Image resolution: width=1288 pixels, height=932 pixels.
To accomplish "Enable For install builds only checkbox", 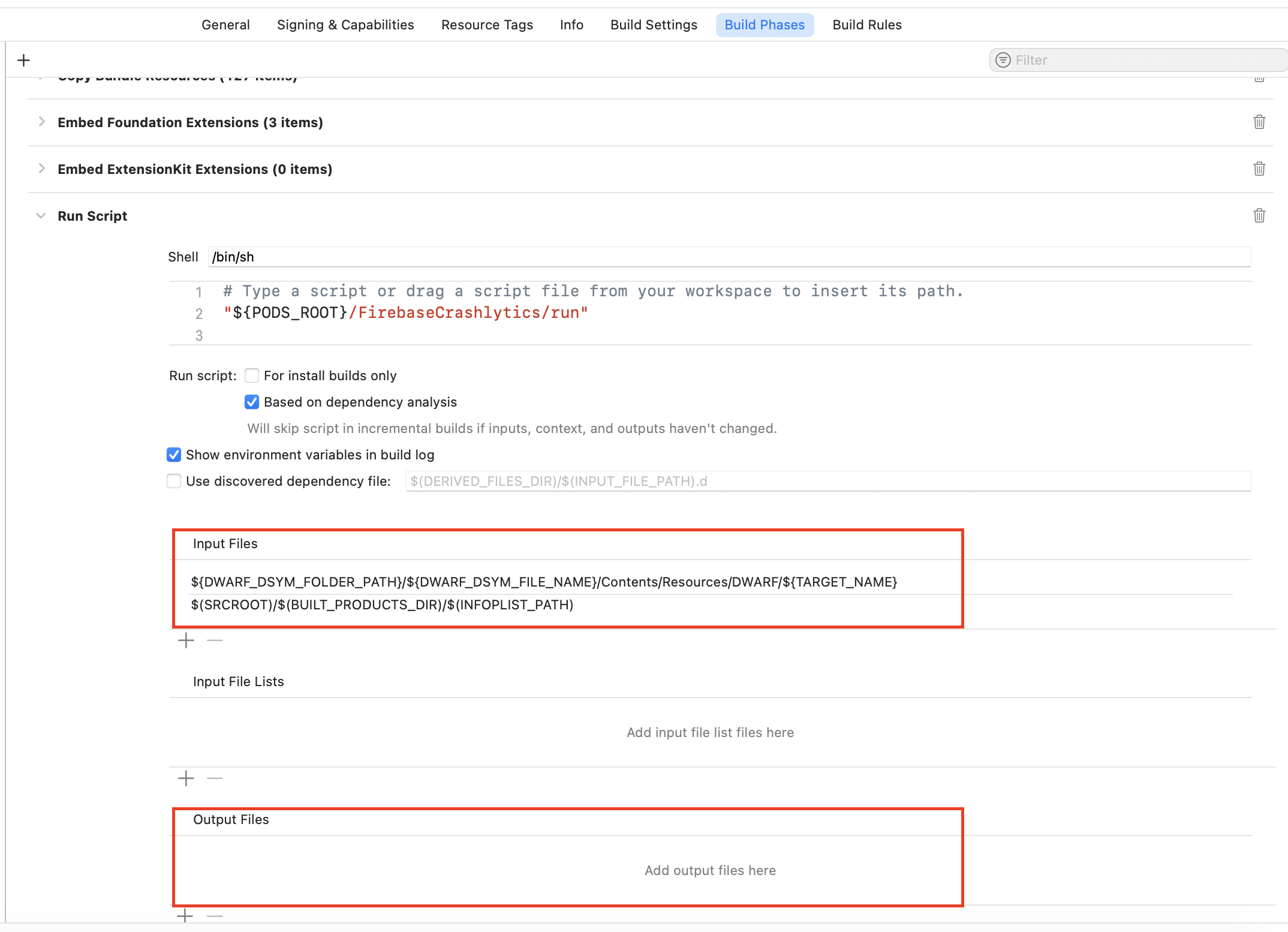I will click(252, 375).
